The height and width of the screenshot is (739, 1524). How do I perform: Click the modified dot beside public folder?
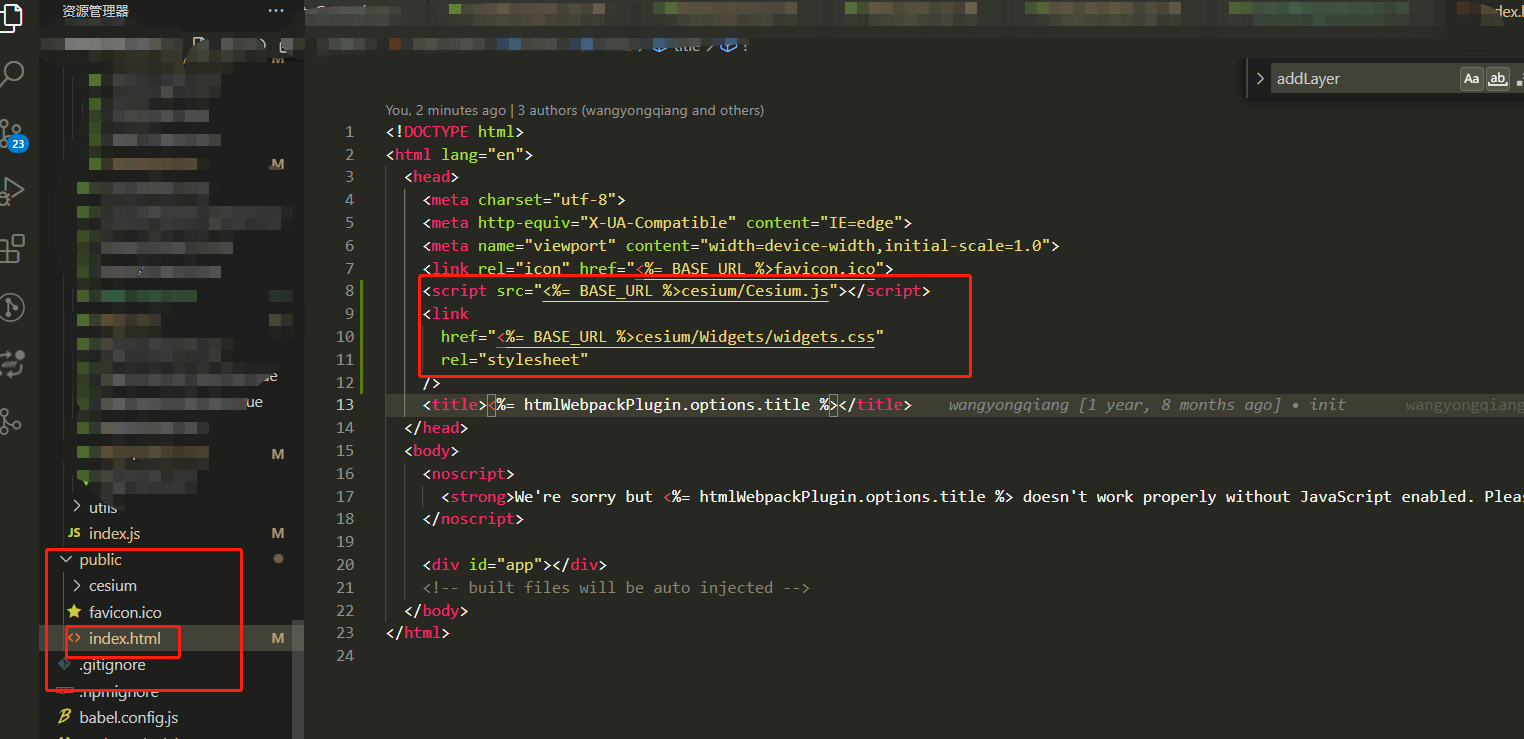click(278, 559)
